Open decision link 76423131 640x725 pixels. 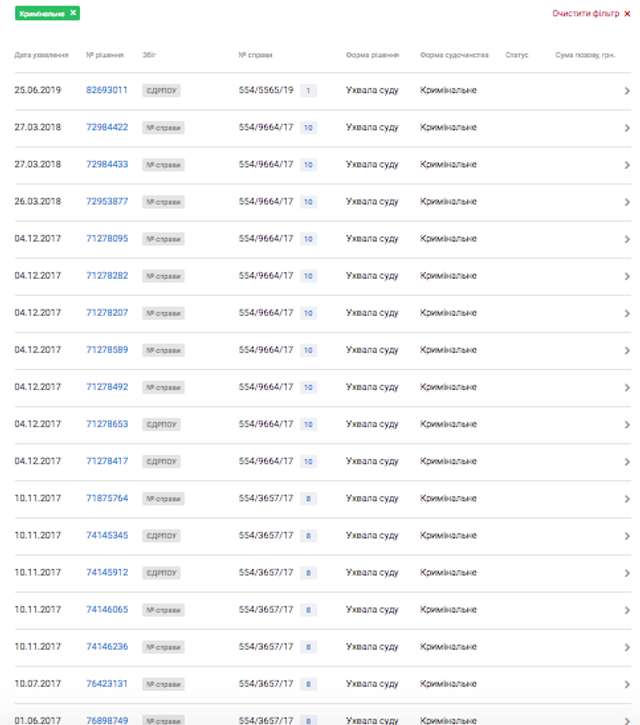tap(106, 684)
